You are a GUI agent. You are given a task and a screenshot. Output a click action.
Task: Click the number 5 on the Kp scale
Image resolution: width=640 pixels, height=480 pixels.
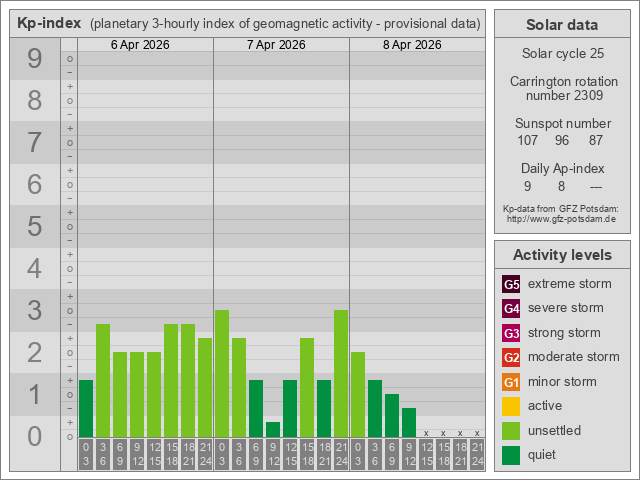34,227
